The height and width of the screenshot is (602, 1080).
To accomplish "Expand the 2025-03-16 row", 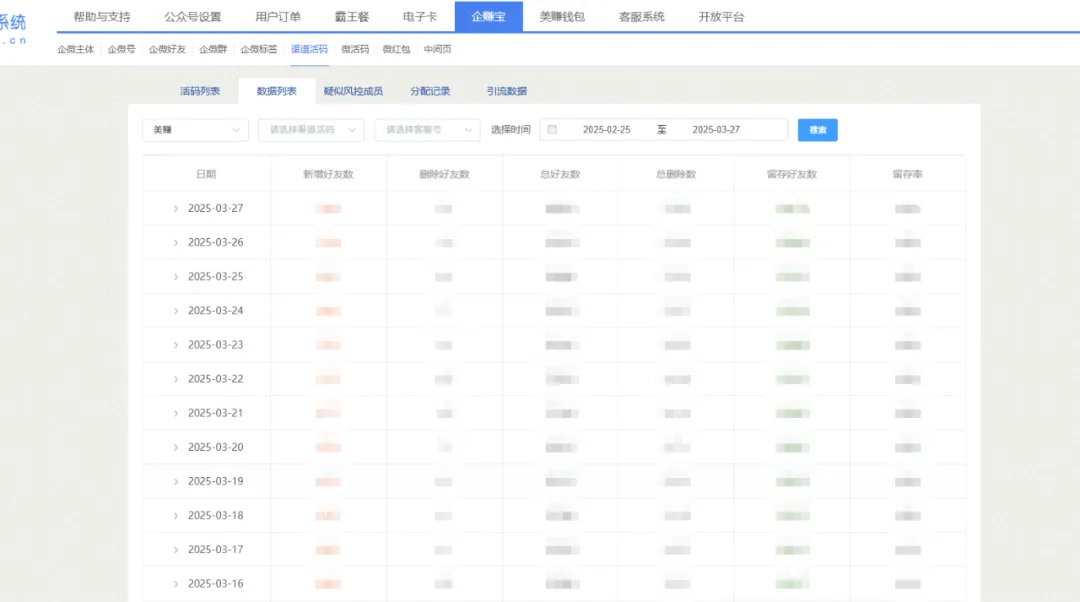I will coord(176,583).
